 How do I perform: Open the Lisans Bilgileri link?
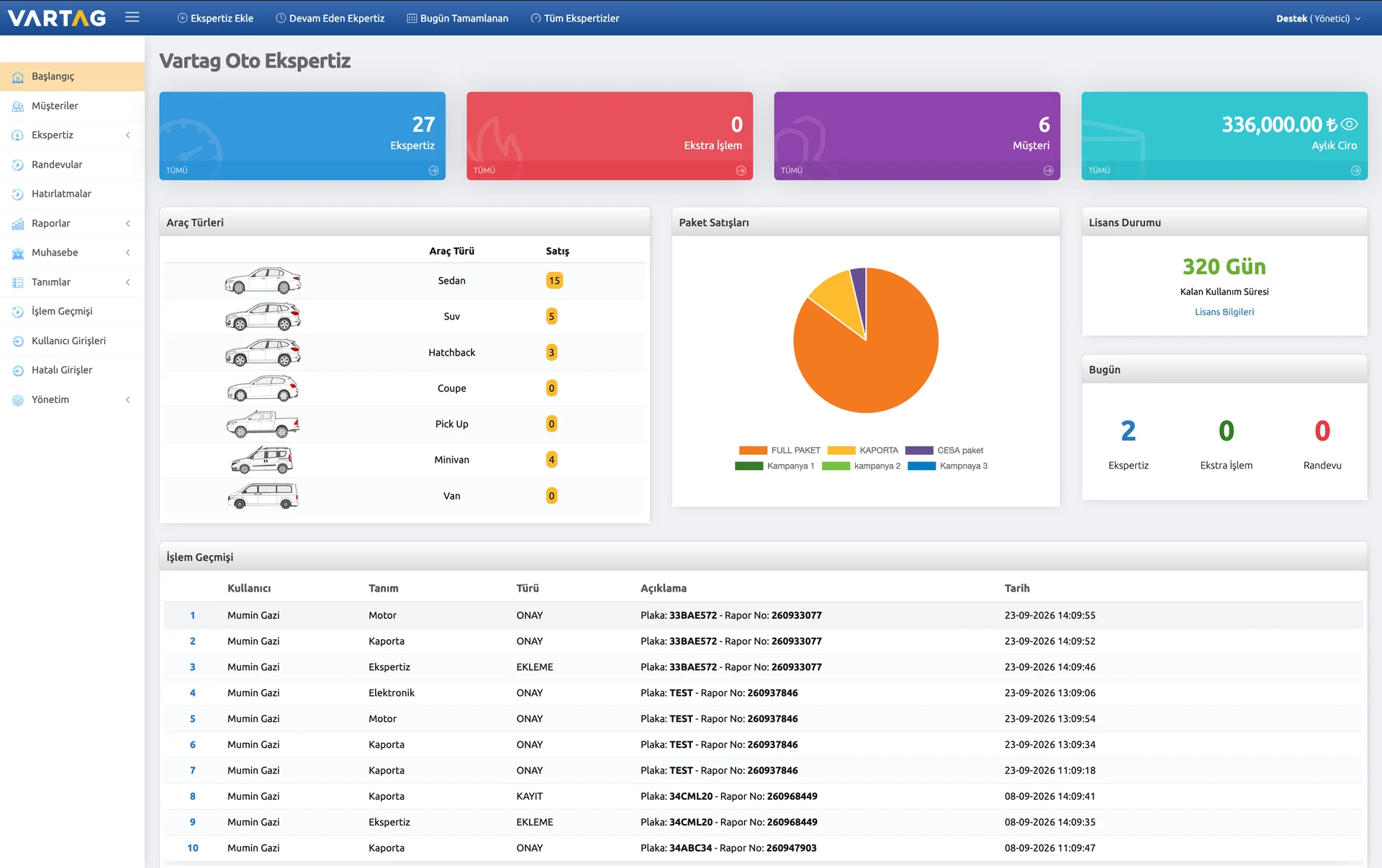point(1224,312)
